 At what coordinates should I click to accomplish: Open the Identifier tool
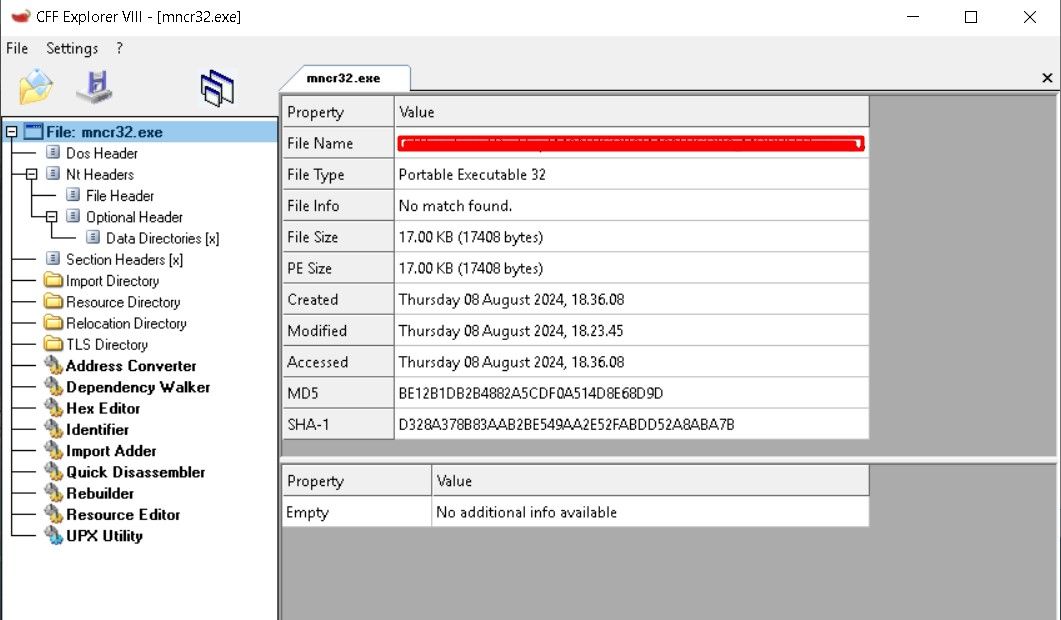pyautogui.click(x=97, y=430)
